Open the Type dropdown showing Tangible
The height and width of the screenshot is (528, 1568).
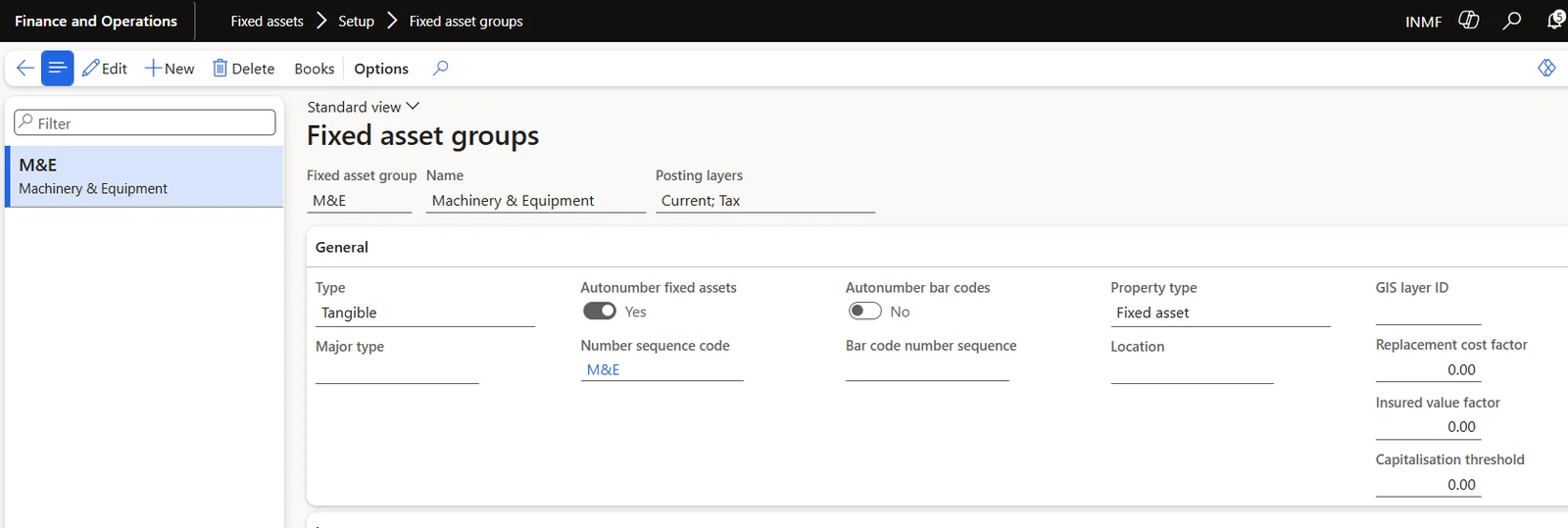(x=425, y=312)
